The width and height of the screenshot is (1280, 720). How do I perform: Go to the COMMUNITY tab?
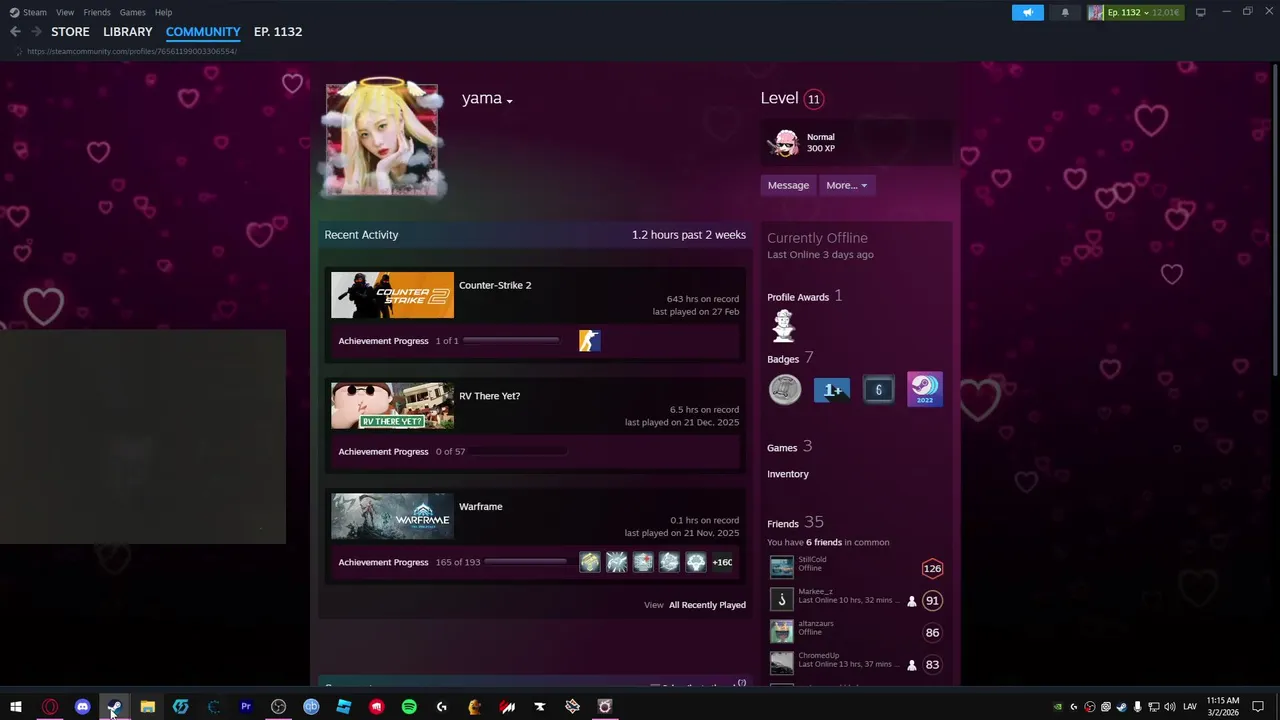pos(203,32)
